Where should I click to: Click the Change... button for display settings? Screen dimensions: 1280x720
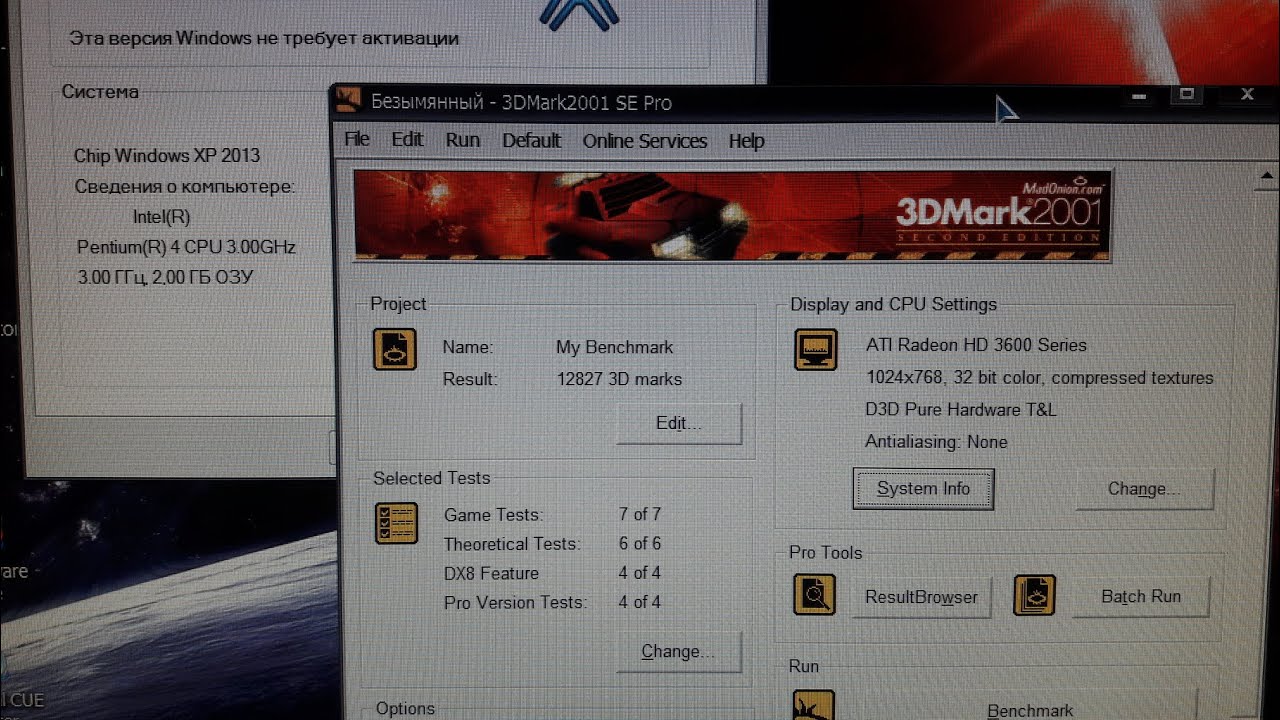[x=1144, y=489]
